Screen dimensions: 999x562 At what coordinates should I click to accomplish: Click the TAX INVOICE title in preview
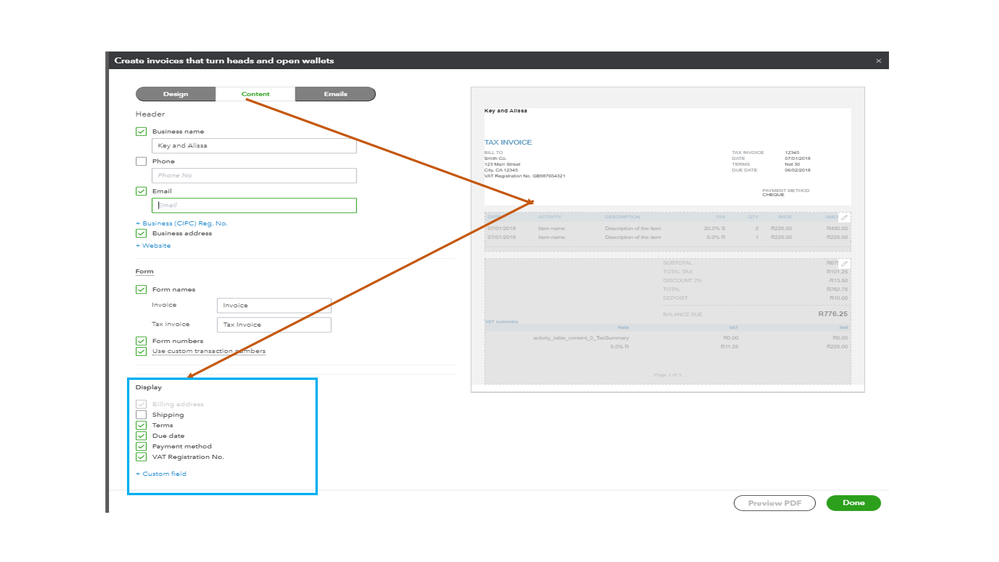tap(508, 143)
